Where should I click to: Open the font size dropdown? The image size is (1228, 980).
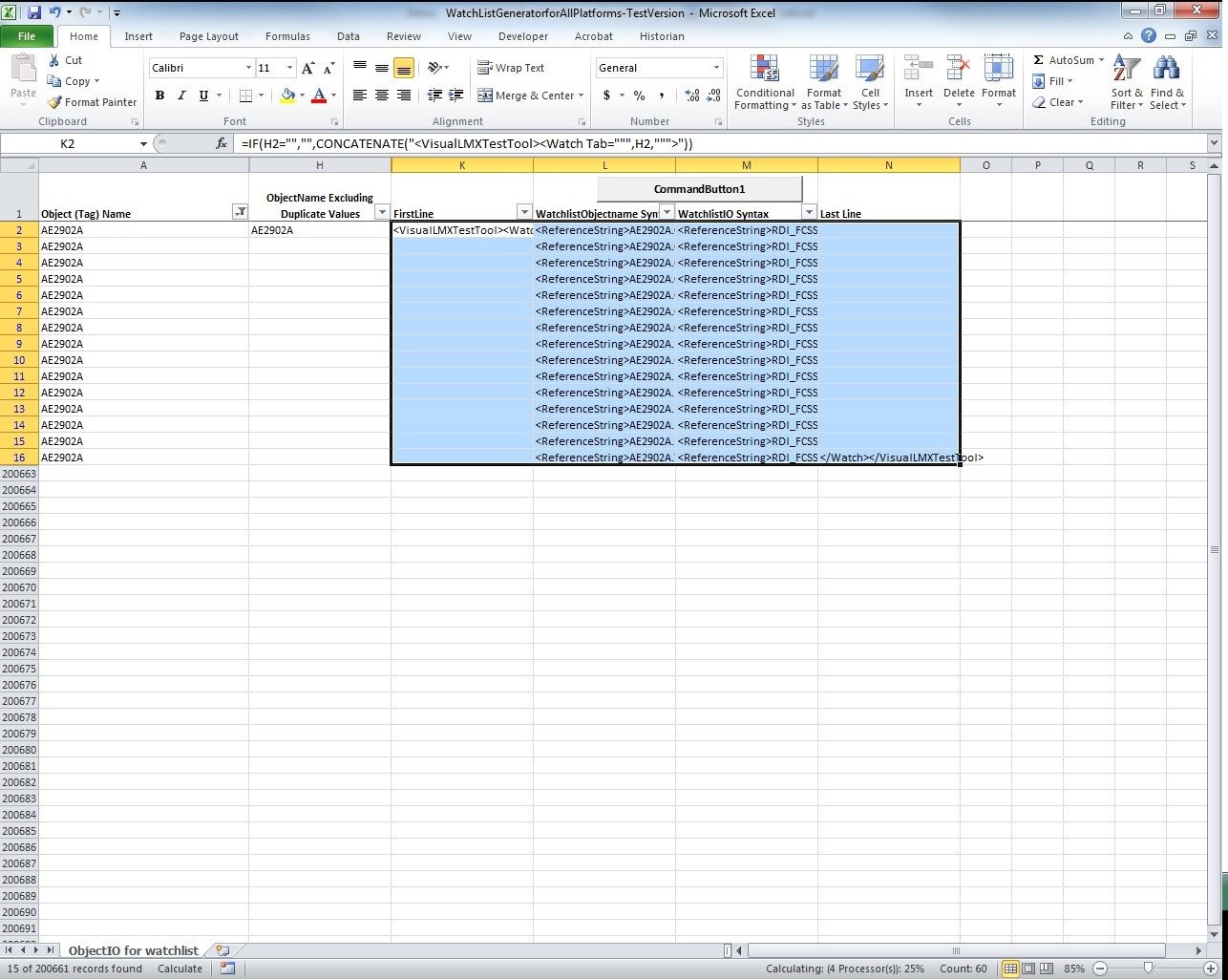point(287,68)
